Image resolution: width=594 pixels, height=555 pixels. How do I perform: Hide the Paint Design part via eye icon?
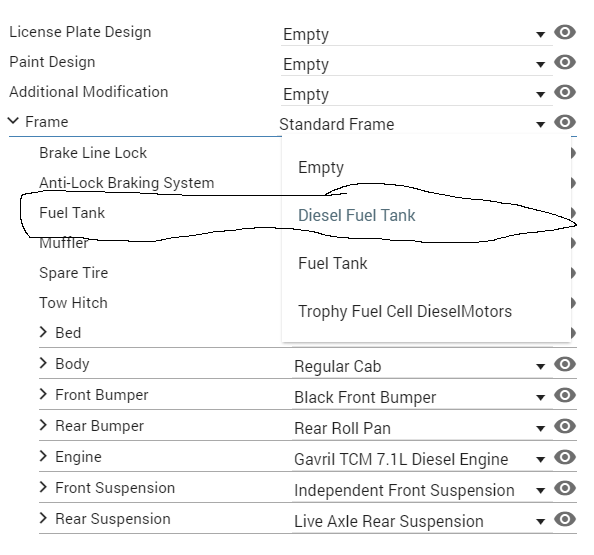(565, 62)
